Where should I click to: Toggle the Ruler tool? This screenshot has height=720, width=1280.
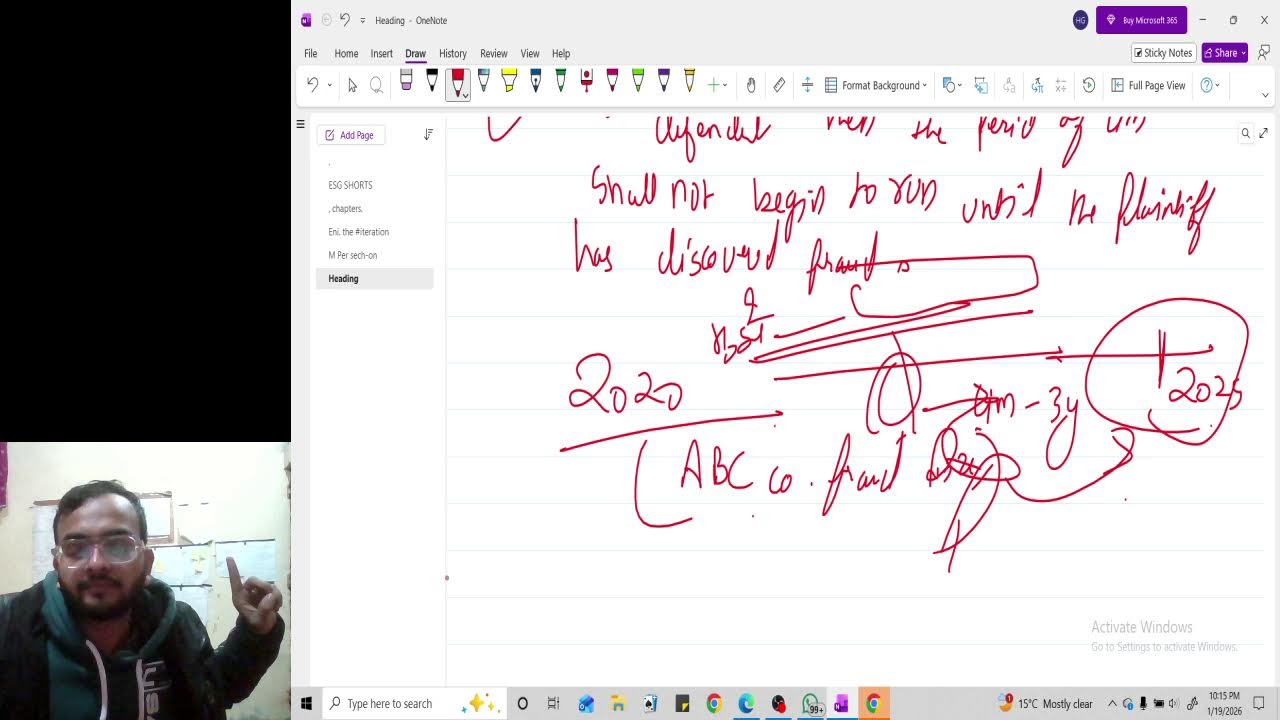[779, 85]
